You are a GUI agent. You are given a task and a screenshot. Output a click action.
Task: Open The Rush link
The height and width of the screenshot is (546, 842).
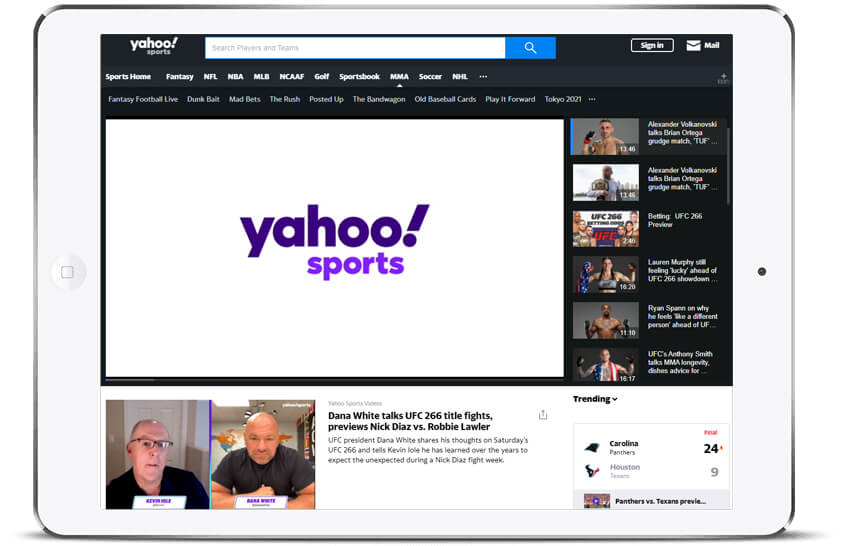point(285,99)
